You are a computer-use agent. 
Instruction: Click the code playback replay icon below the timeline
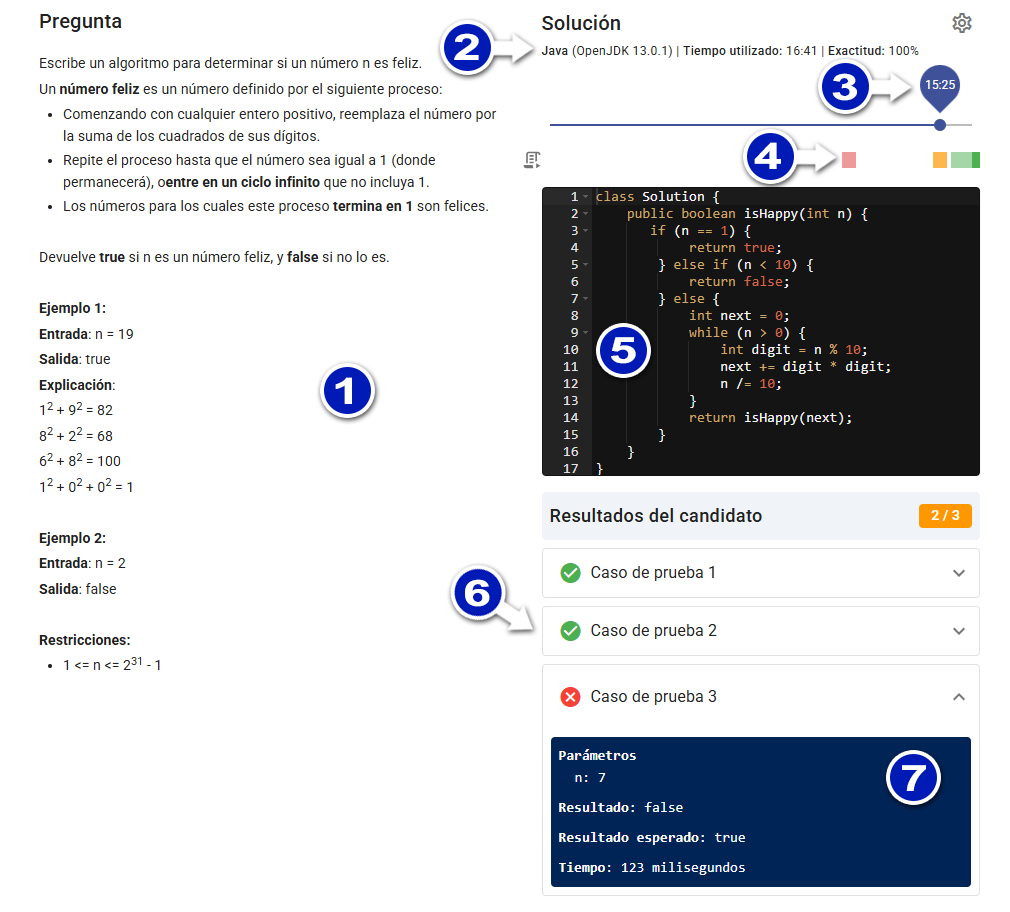(532, 160)
